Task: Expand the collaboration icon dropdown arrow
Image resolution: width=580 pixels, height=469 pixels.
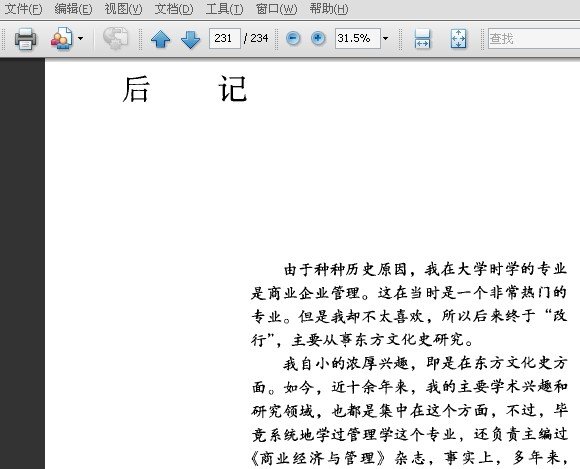Action: (x=80, y=38)
